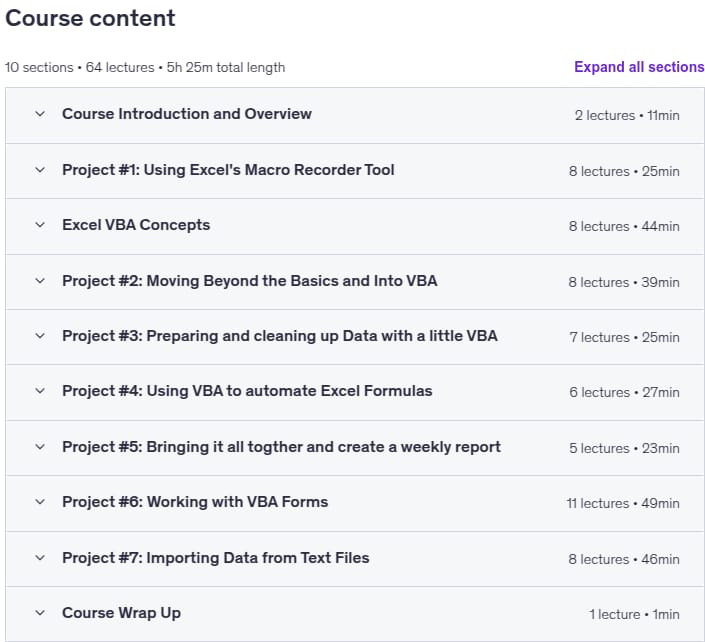Expand chevron next to Excel VBA Concepts

(40, 225)
